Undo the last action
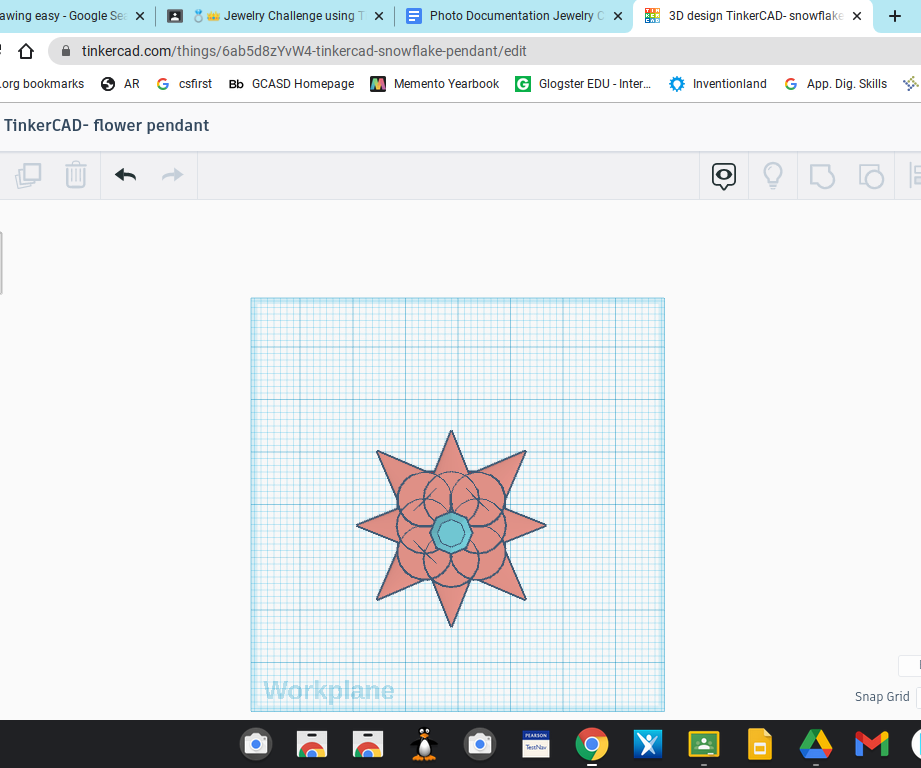 pos(124,175)
